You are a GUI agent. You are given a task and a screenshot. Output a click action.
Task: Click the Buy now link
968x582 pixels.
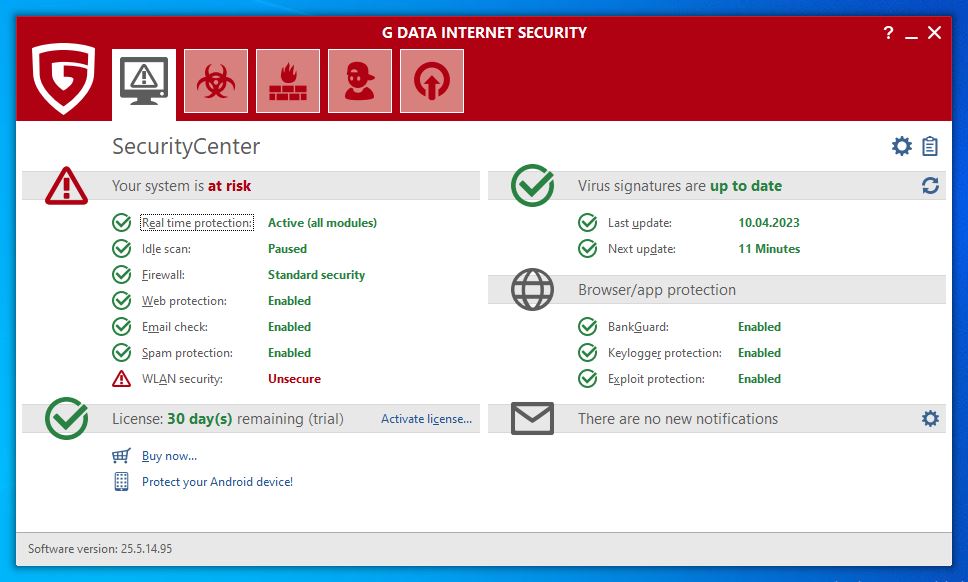pos(169,456)
